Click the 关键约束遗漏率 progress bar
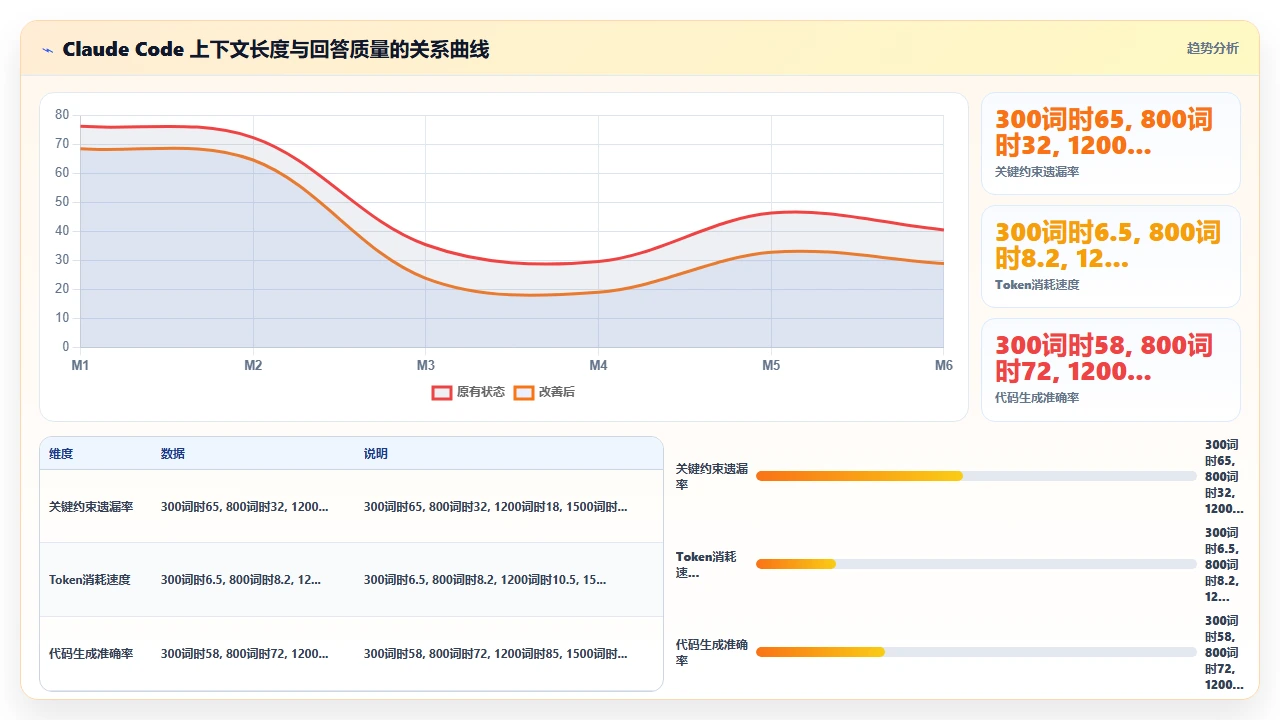The height and width of the screenshot is (720, 1280). [976, 476]
